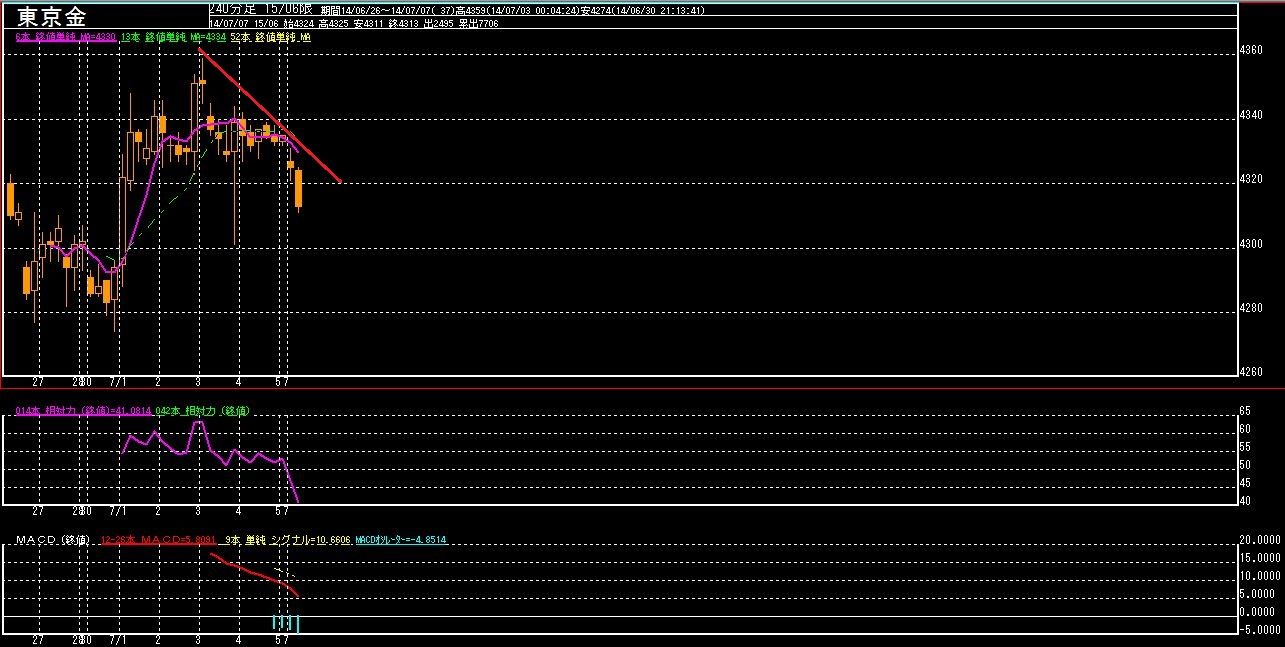Click the 7/1 date label under RSI panel
The height and width of the screenshot is (647, 1285).
(117, 511)
